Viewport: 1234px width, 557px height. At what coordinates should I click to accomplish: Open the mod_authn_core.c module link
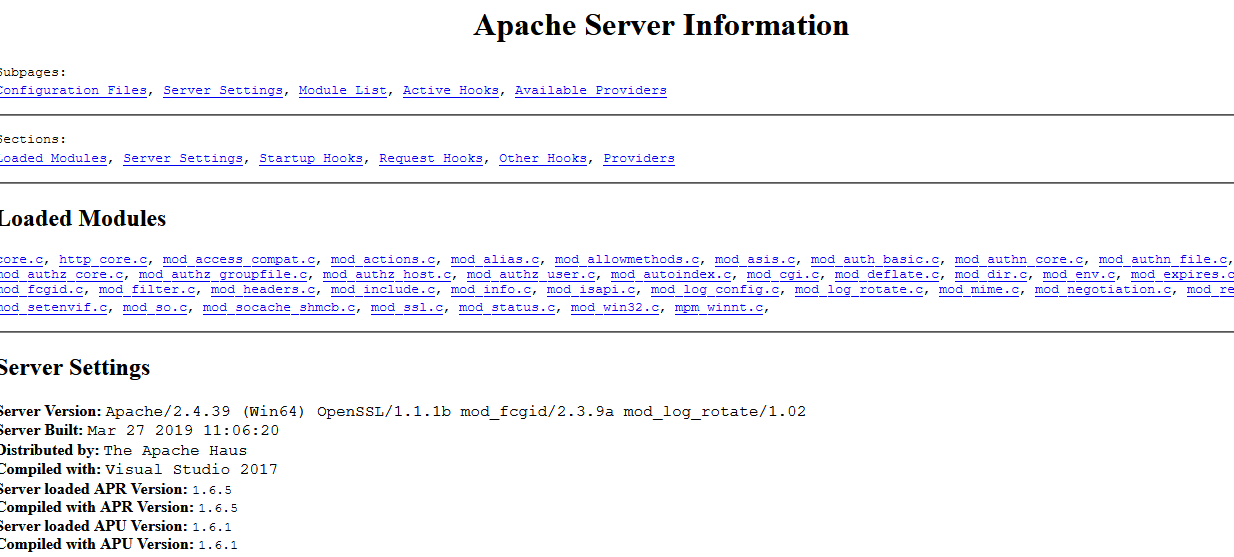pyautogui.click(x=1019, y=260)
